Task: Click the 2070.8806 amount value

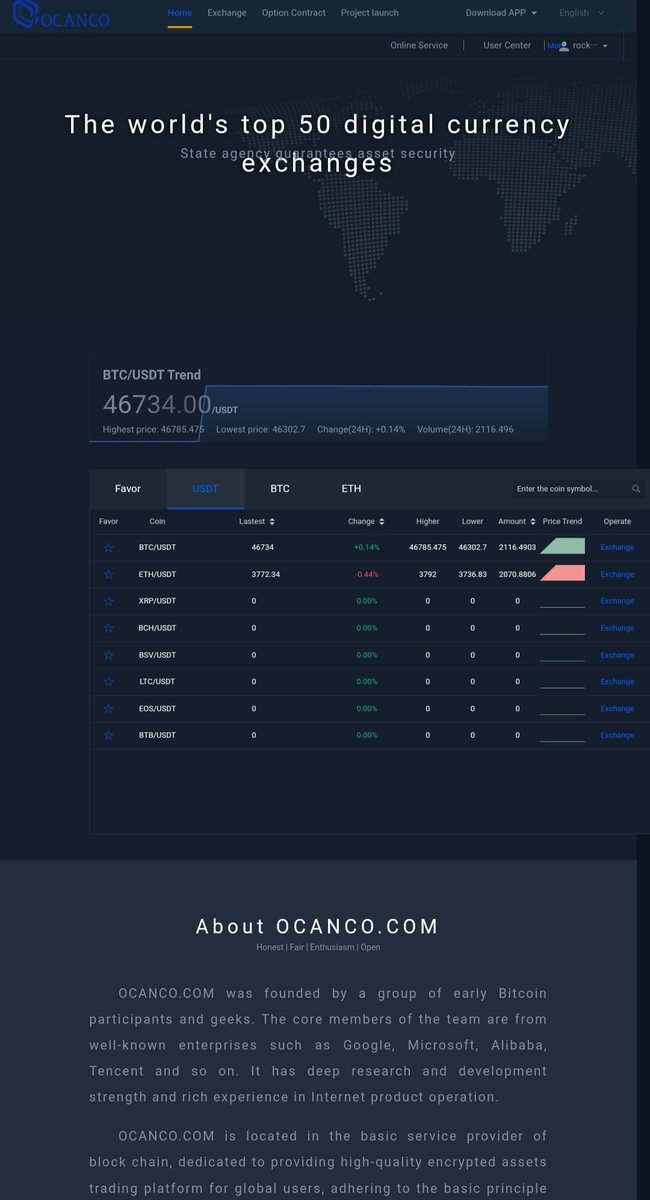Action: (518, 574)
